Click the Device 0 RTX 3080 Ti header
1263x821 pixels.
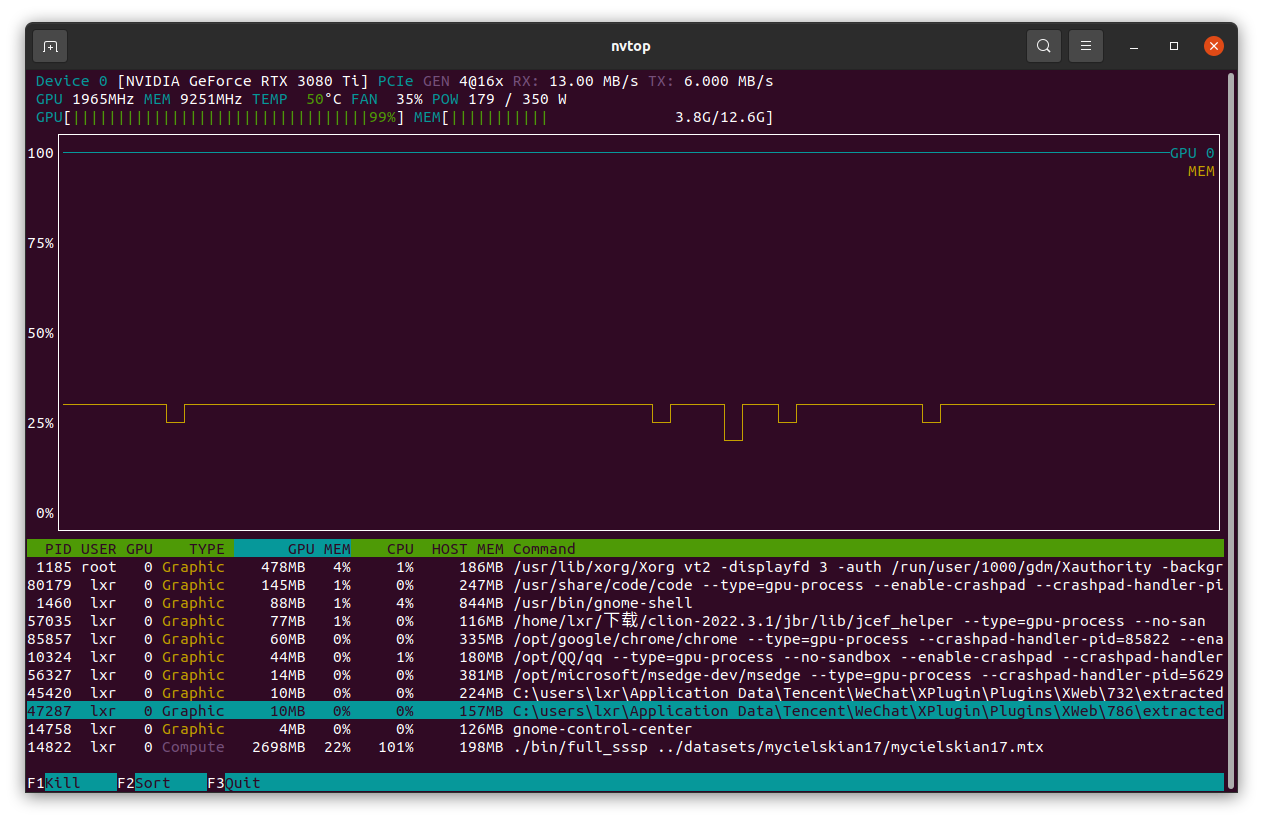(200, 81)
